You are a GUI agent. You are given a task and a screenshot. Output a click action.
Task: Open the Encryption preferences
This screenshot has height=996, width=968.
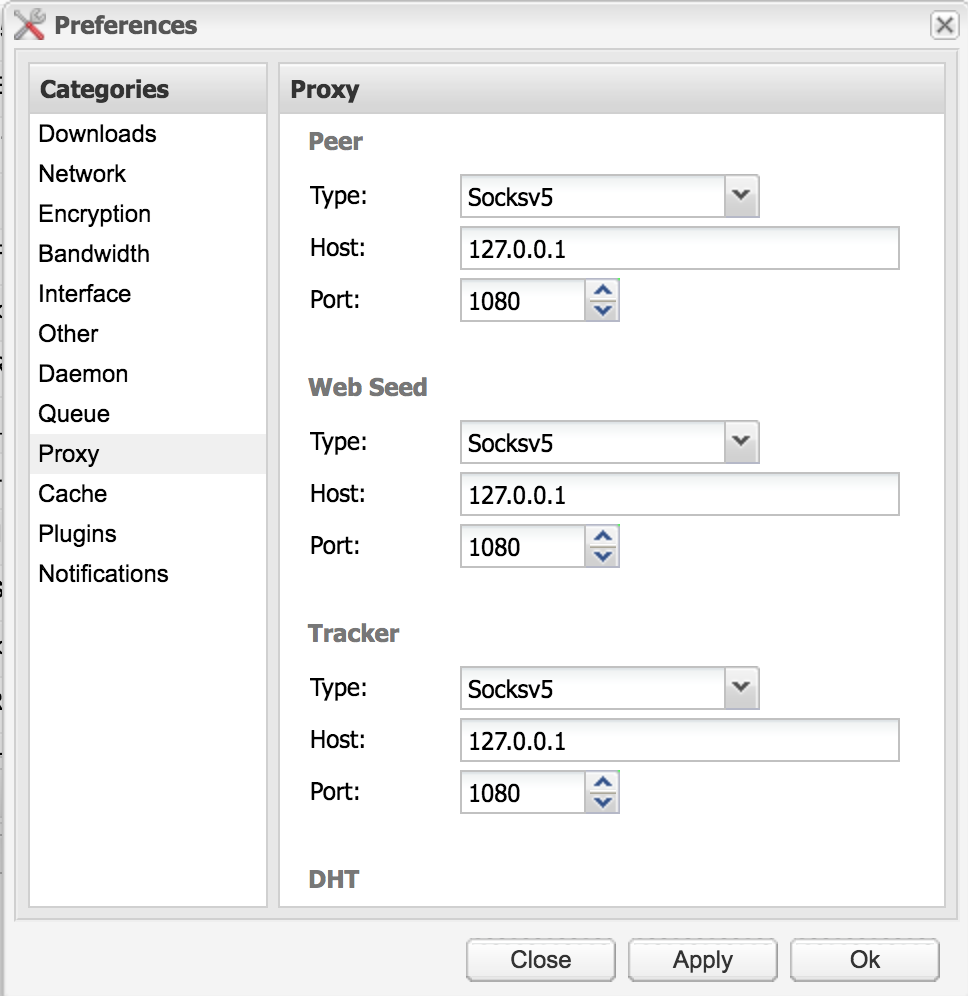94,214
